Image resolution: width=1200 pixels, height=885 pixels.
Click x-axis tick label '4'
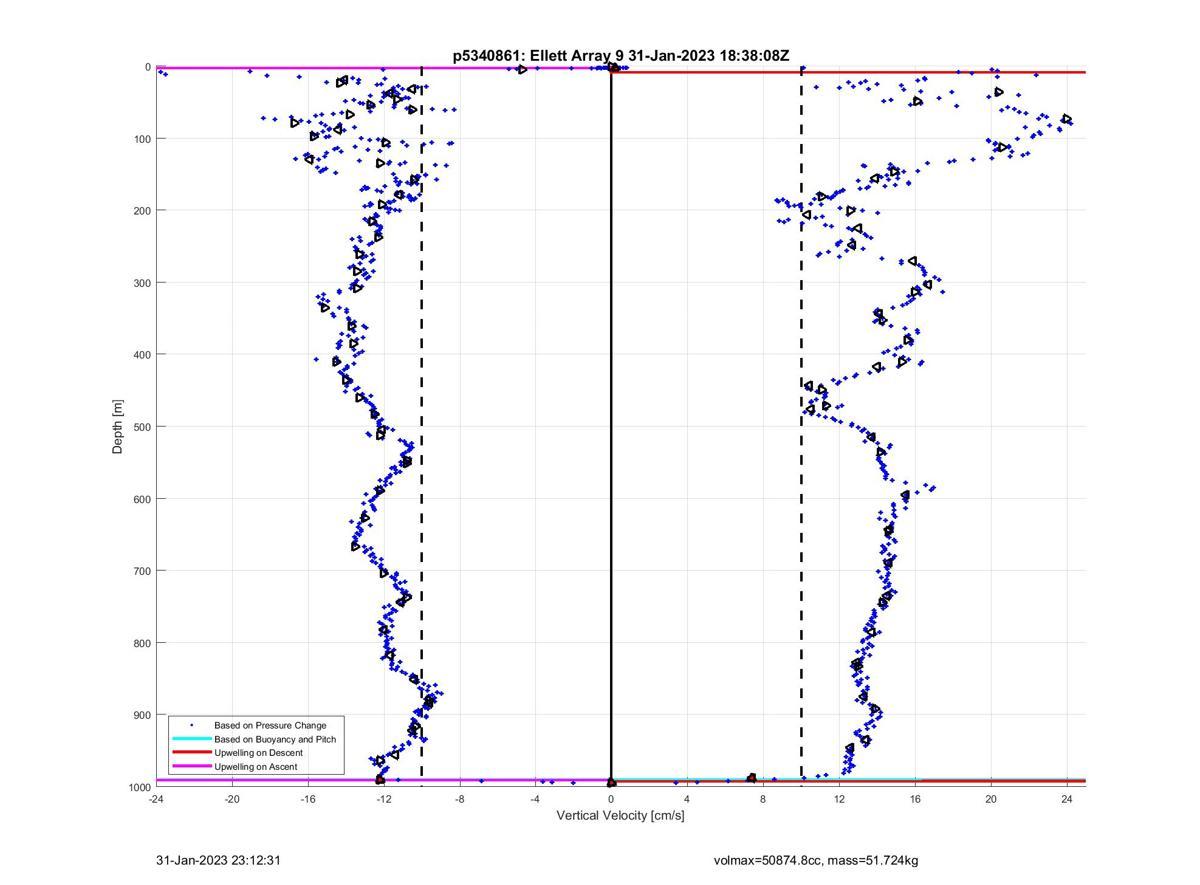(x=687, y=799)
